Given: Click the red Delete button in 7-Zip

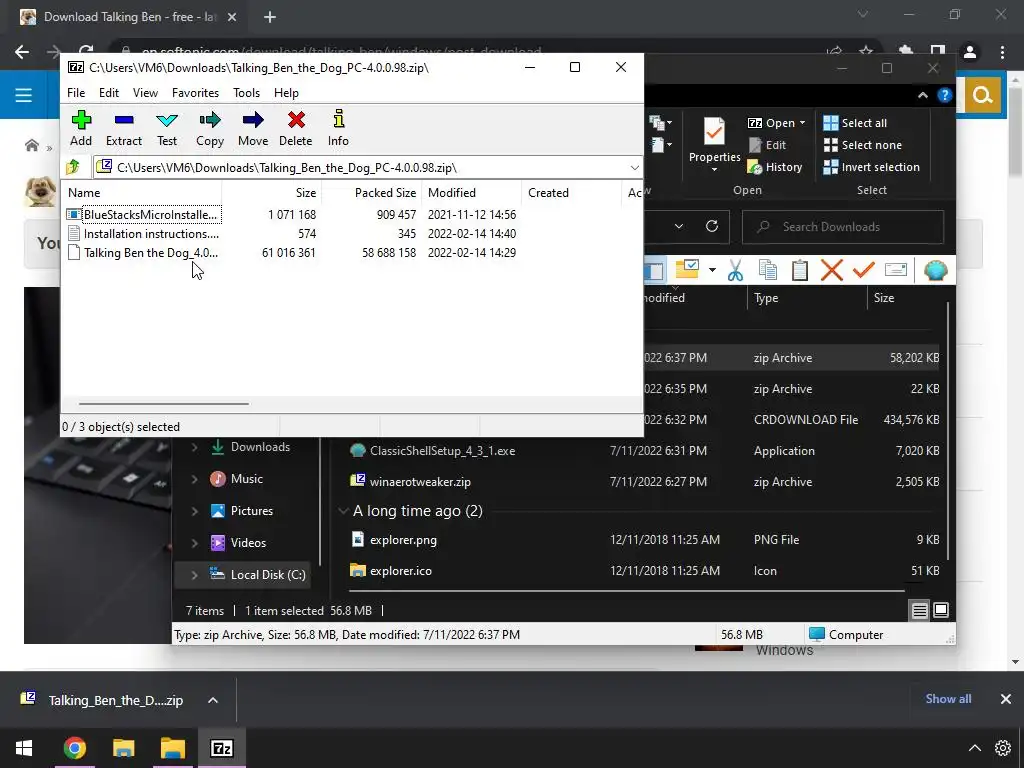Looking at the screenshot, I should [296, 128].
